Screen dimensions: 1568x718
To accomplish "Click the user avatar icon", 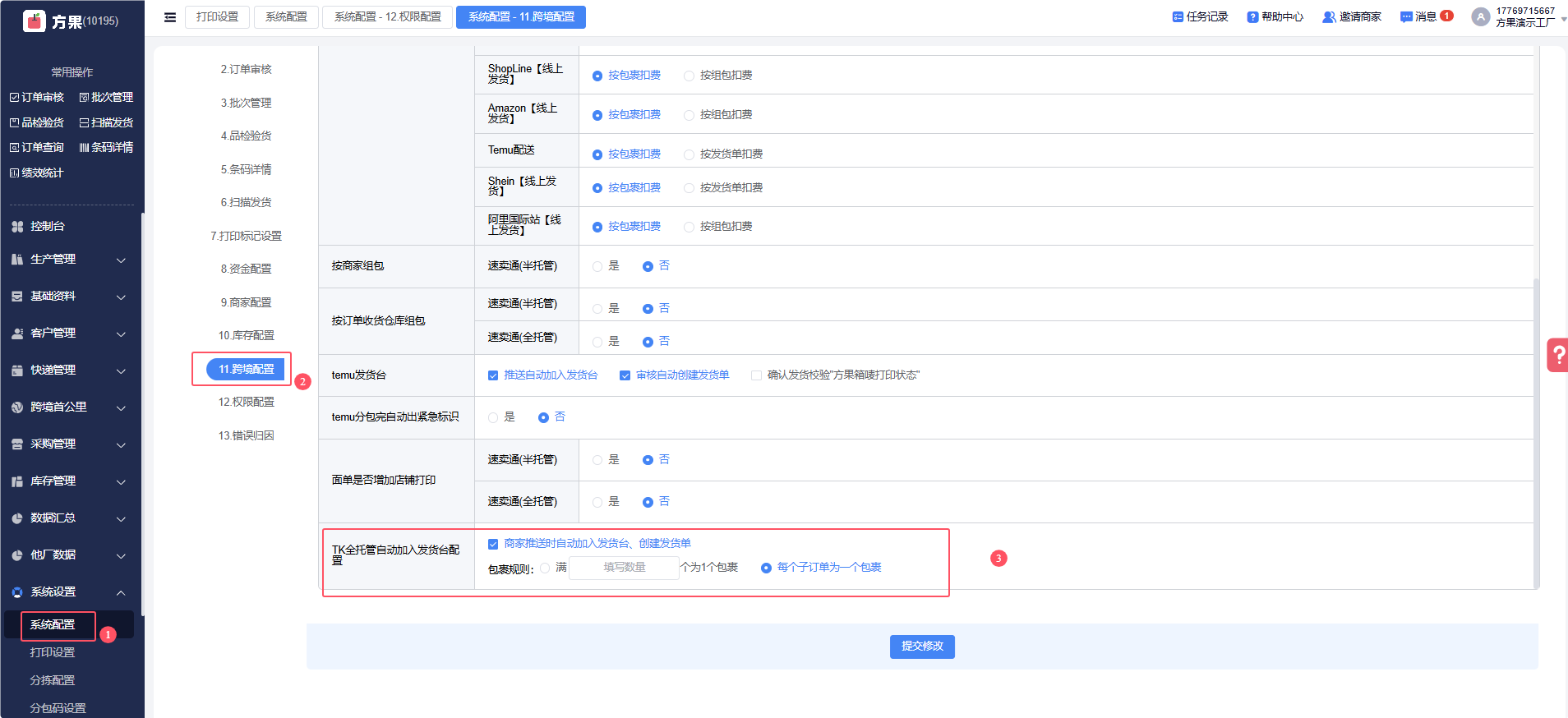I will [1480, 17].
